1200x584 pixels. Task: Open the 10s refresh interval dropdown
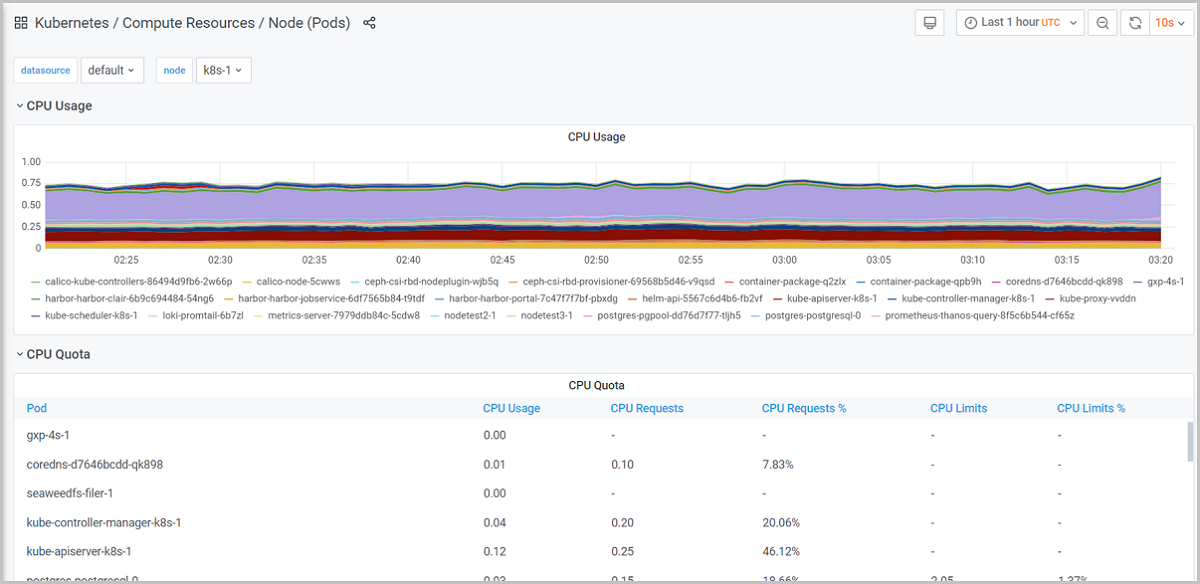[1168, 23]
